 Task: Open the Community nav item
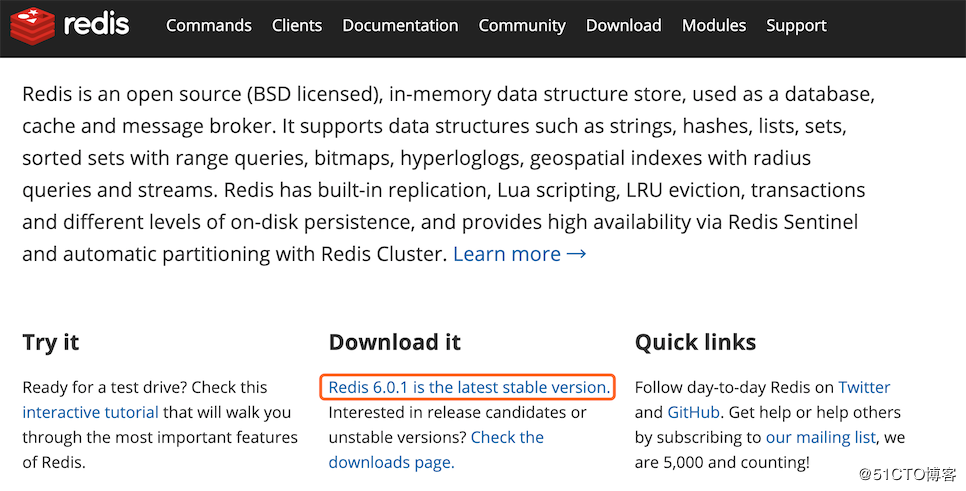(522, 26)
